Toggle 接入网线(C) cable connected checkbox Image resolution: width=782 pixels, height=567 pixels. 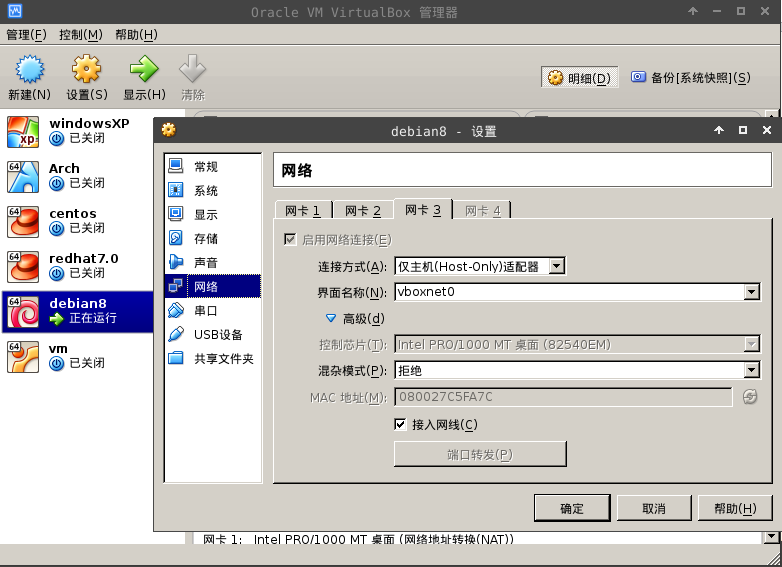tap(400, 424)
